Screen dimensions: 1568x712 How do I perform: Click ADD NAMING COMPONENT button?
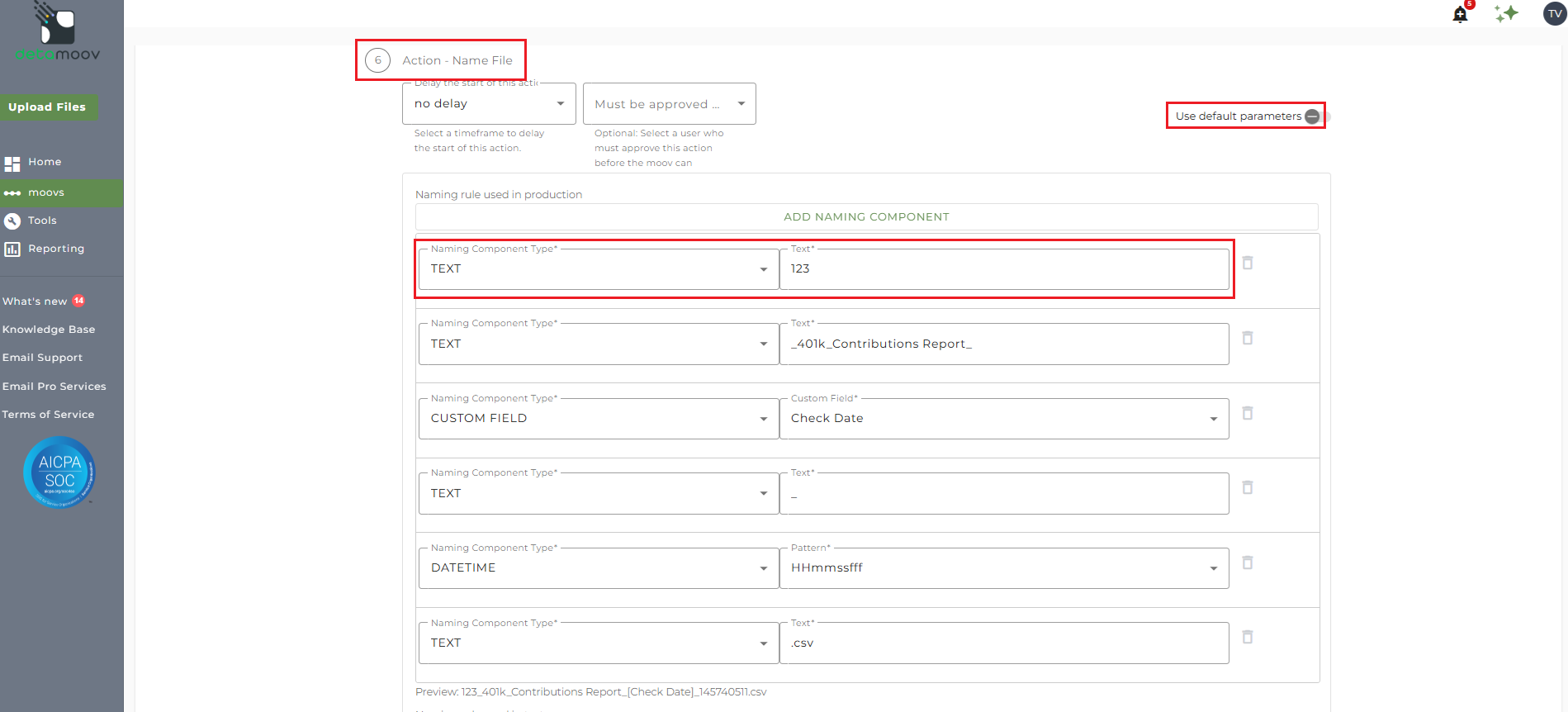[866, 217]
